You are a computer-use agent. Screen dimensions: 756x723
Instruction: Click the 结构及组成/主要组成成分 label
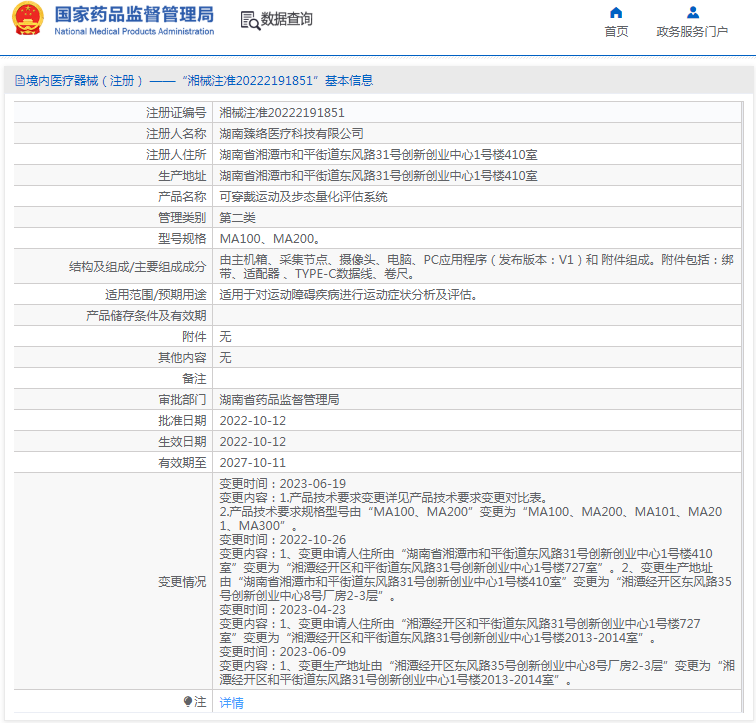pos(137,267)
